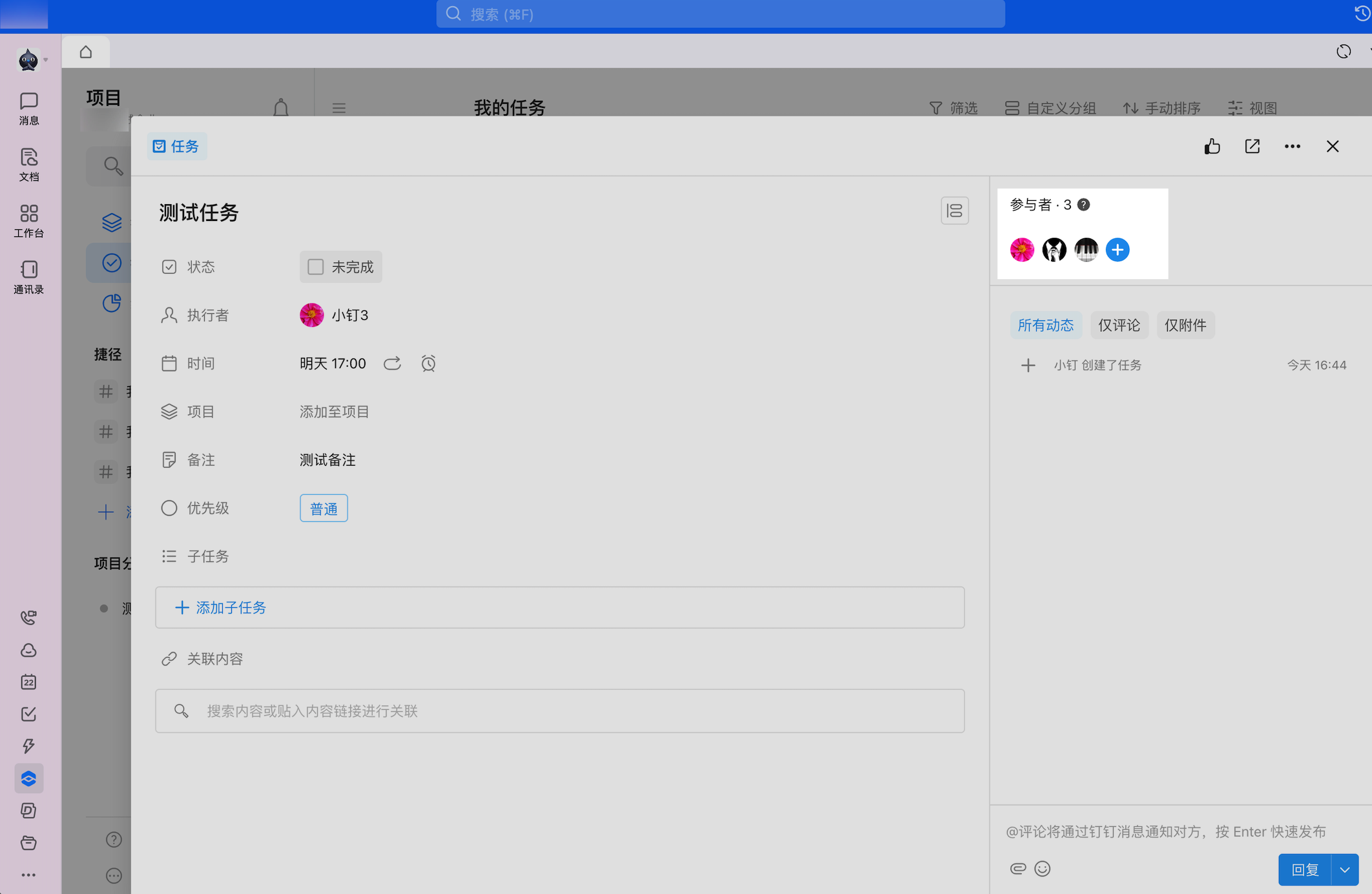1372x894 pixels.
Task: Click the alarm reminder clock icon
Action: click(x=428, y=364)
